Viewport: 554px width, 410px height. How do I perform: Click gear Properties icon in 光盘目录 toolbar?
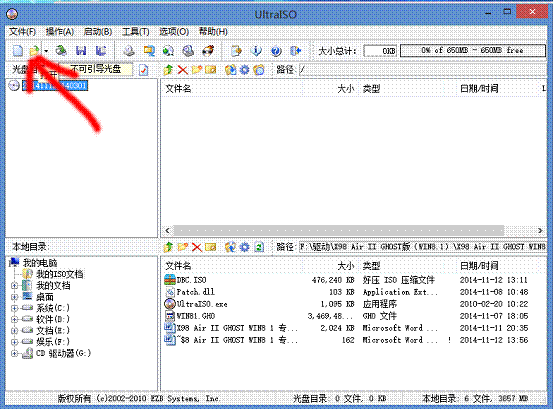[x=244, y=70]
